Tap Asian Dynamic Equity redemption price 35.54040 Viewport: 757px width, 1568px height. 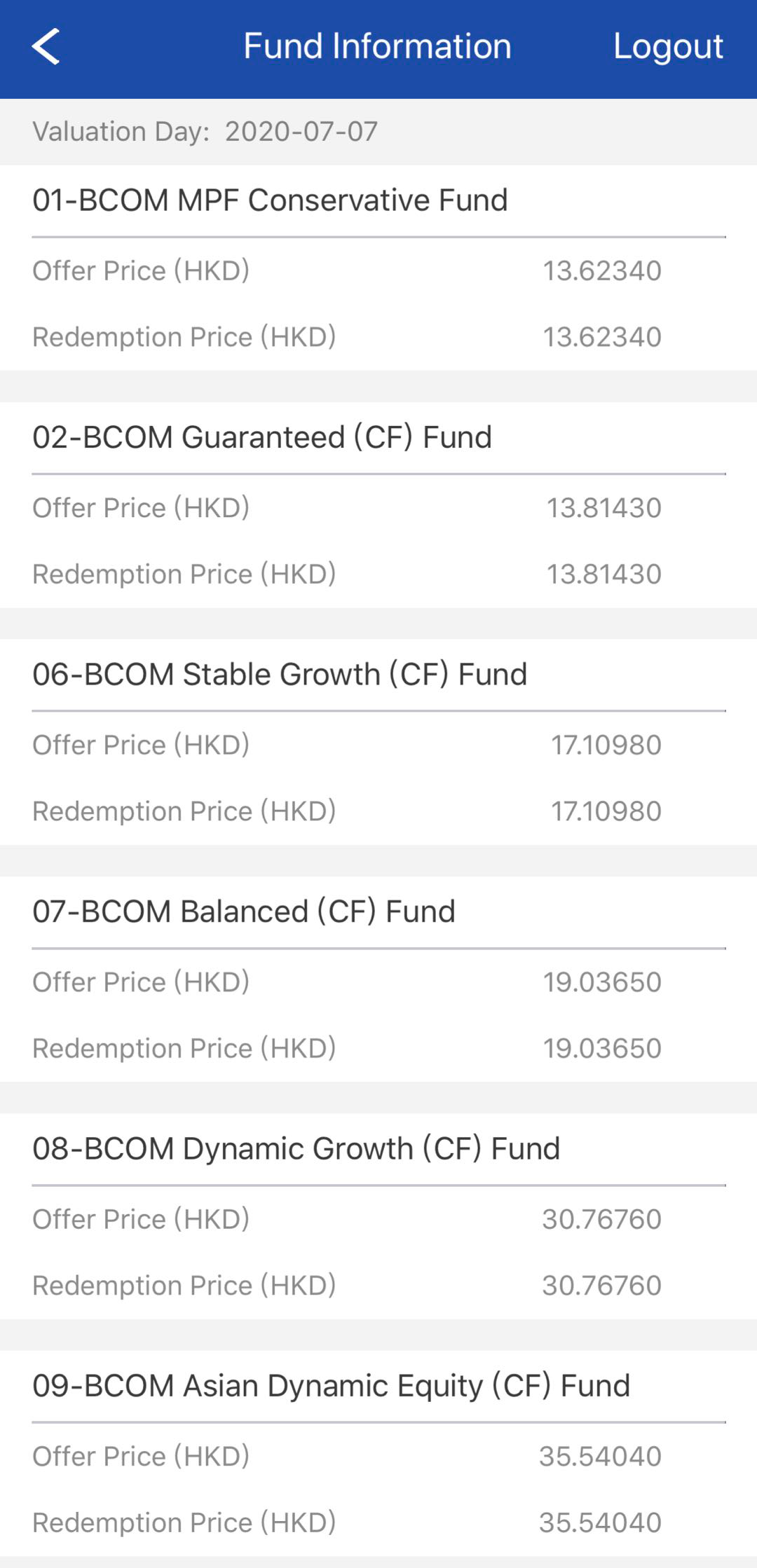pyautogui.click(x=600, y=1523)
